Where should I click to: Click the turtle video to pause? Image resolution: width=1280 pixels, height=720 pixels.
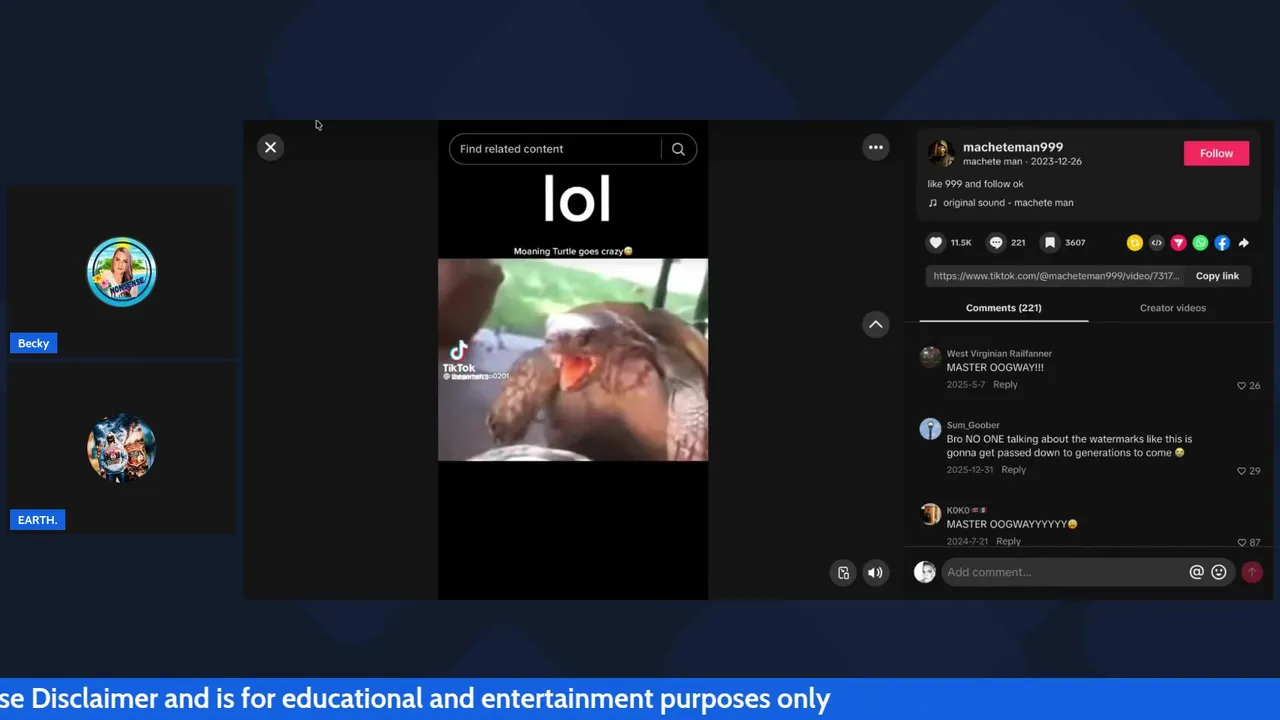click(573, 360)
